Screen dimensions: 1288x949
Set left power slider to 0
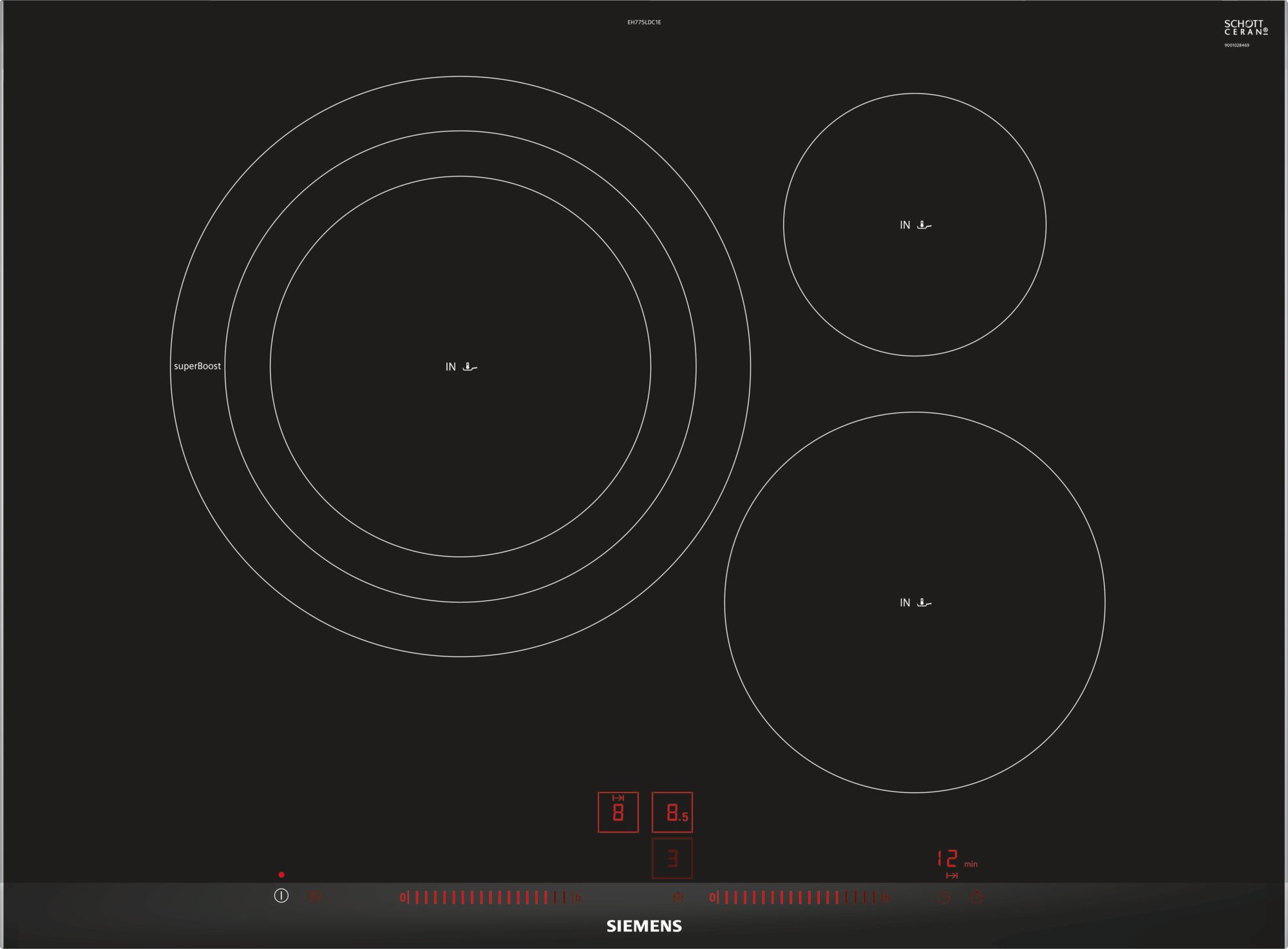click(403, 897)
